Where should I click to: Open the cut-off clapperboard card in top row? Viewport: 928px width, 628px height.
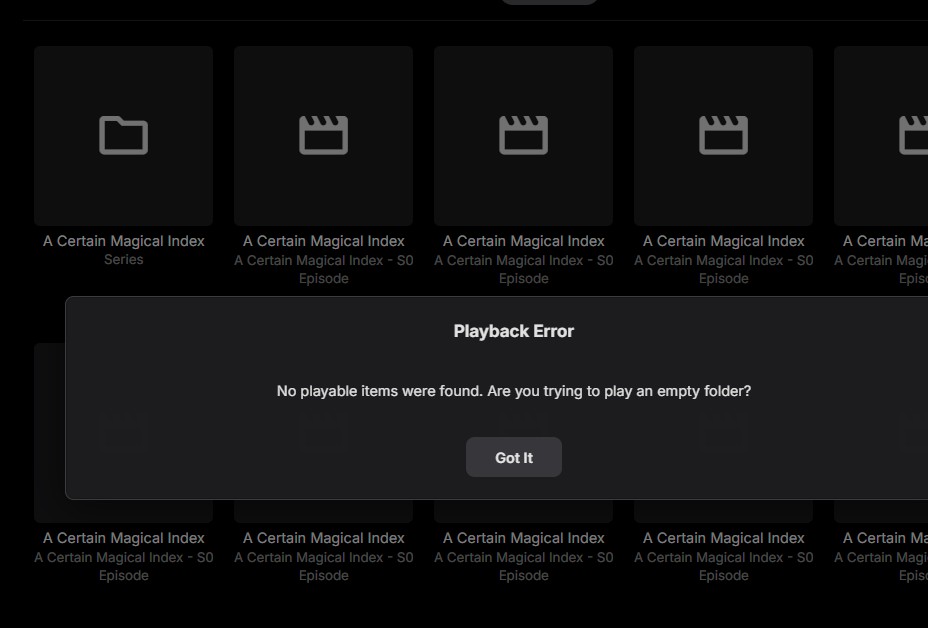881,136
